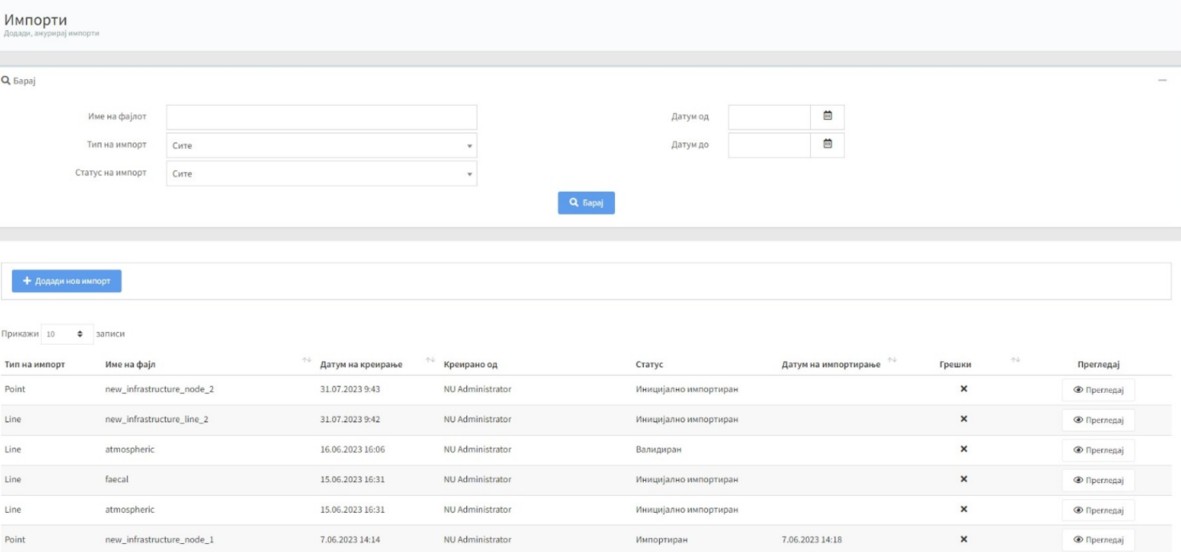Click errors X icon in Валидиран row

click(963, 449)
